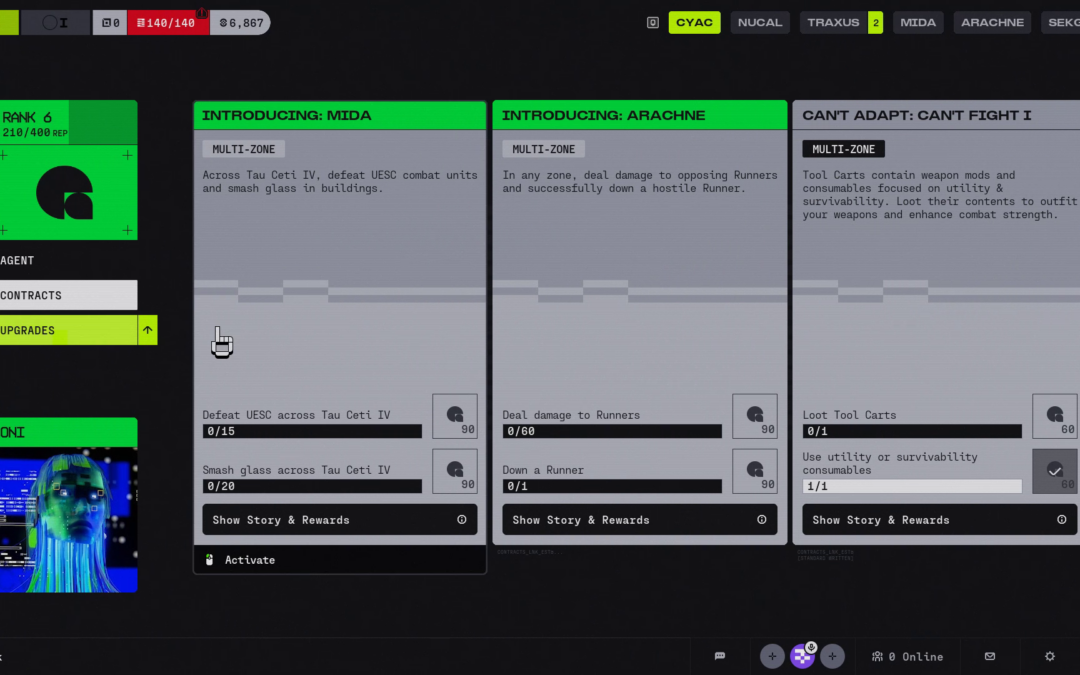Viewport: 1080px width, 675px height.
Task: Click the 0 Online friends indicator
Action: (x=907, y=656)
